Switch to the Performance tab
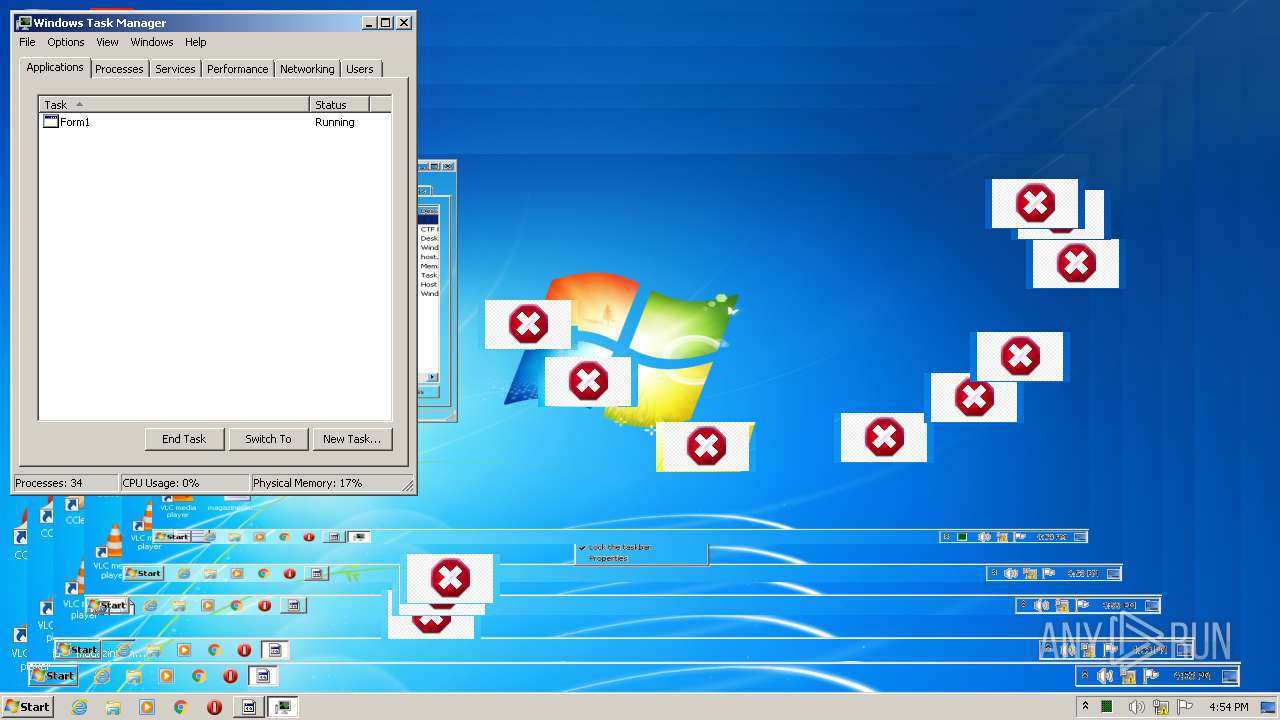 [x=238, y=69]
